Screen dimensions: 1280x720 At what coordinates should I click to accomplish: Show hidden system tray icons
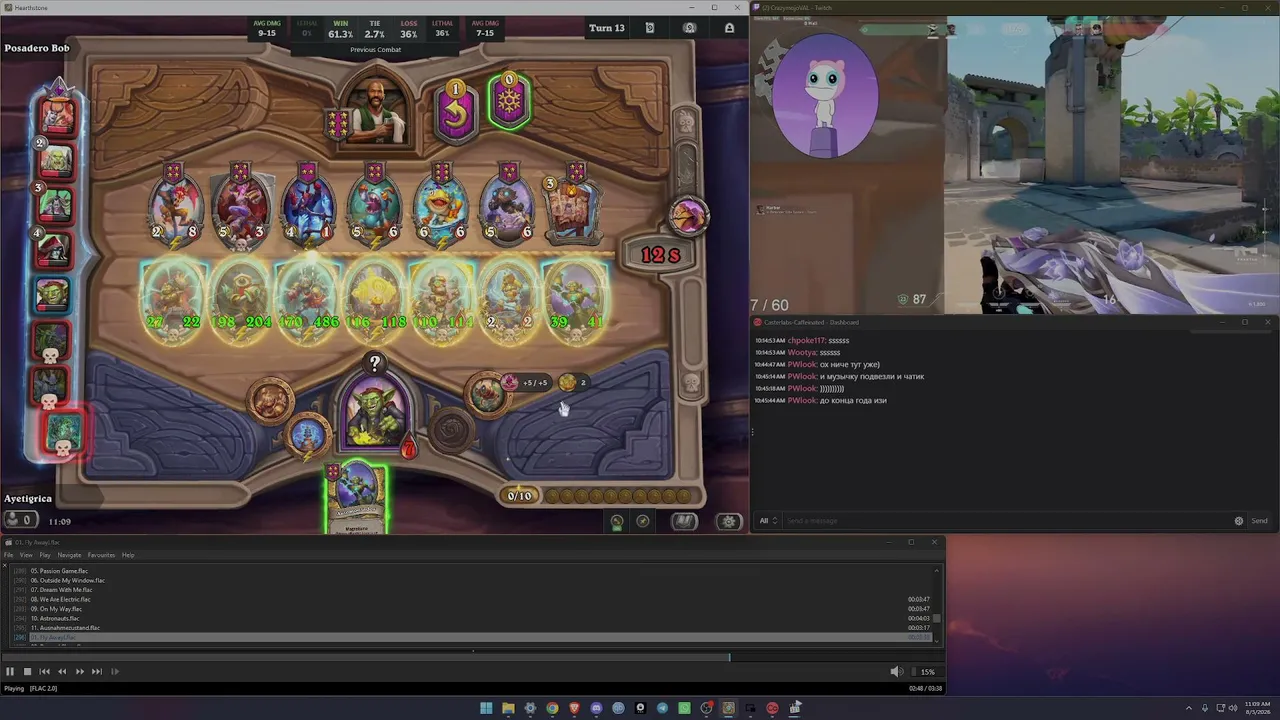pos(1189,708)
